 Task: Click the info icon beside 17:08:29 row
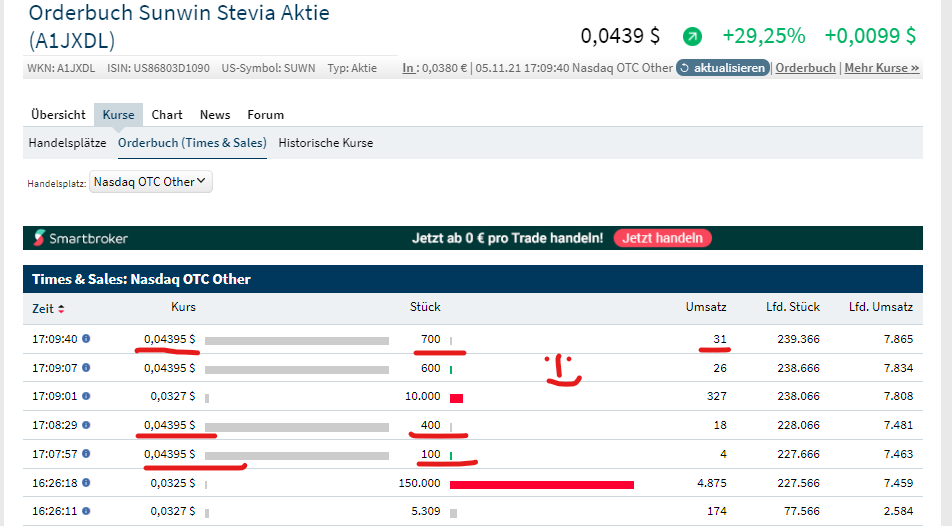point(86,425)
